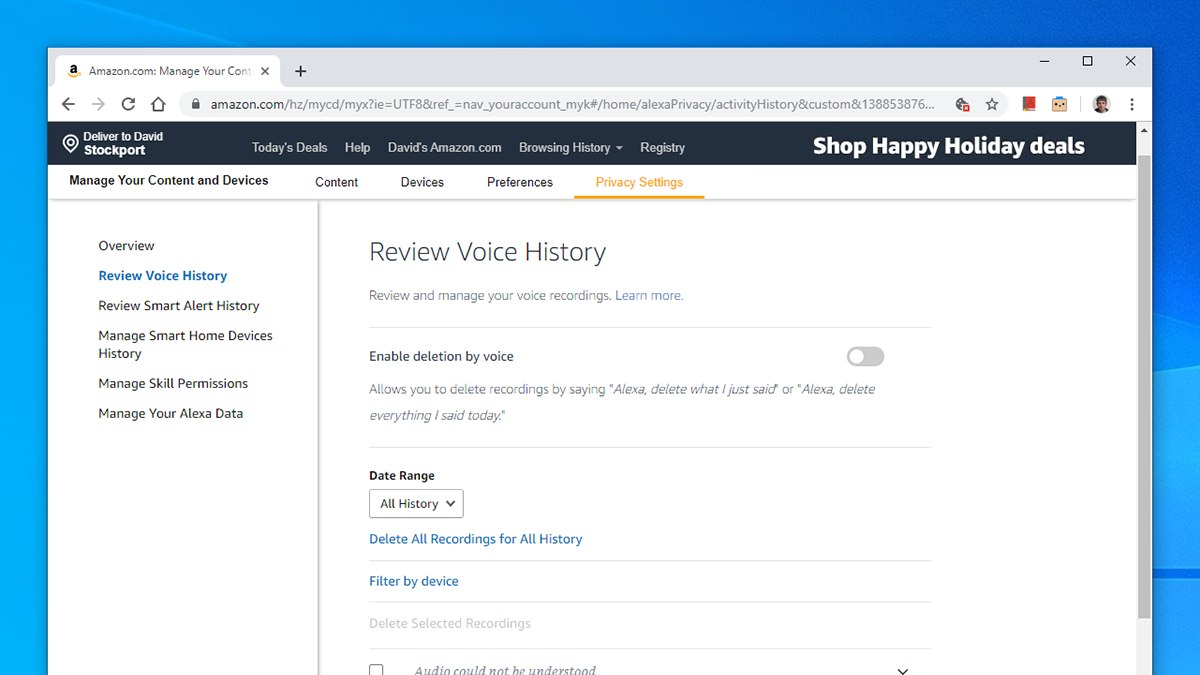
Task: Open David's Amazon.com link
Action: click(444, 147)
